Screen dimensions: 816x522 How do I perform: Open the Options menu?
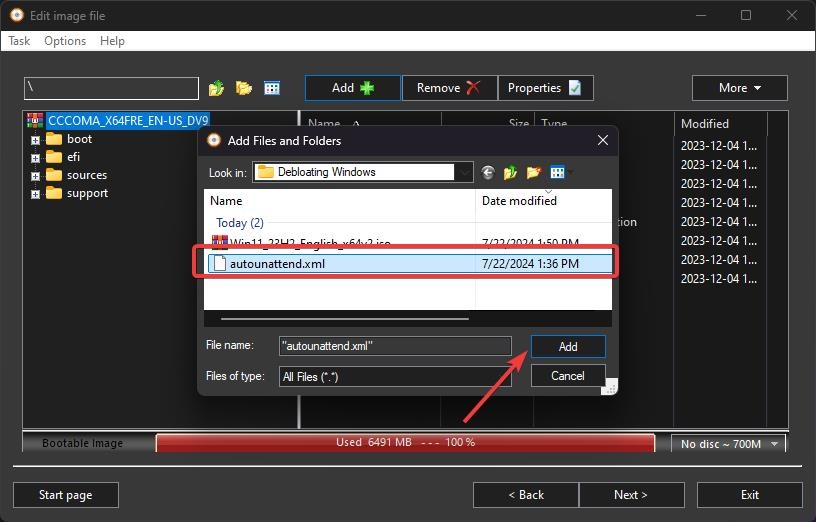click(x=65, y=41)
